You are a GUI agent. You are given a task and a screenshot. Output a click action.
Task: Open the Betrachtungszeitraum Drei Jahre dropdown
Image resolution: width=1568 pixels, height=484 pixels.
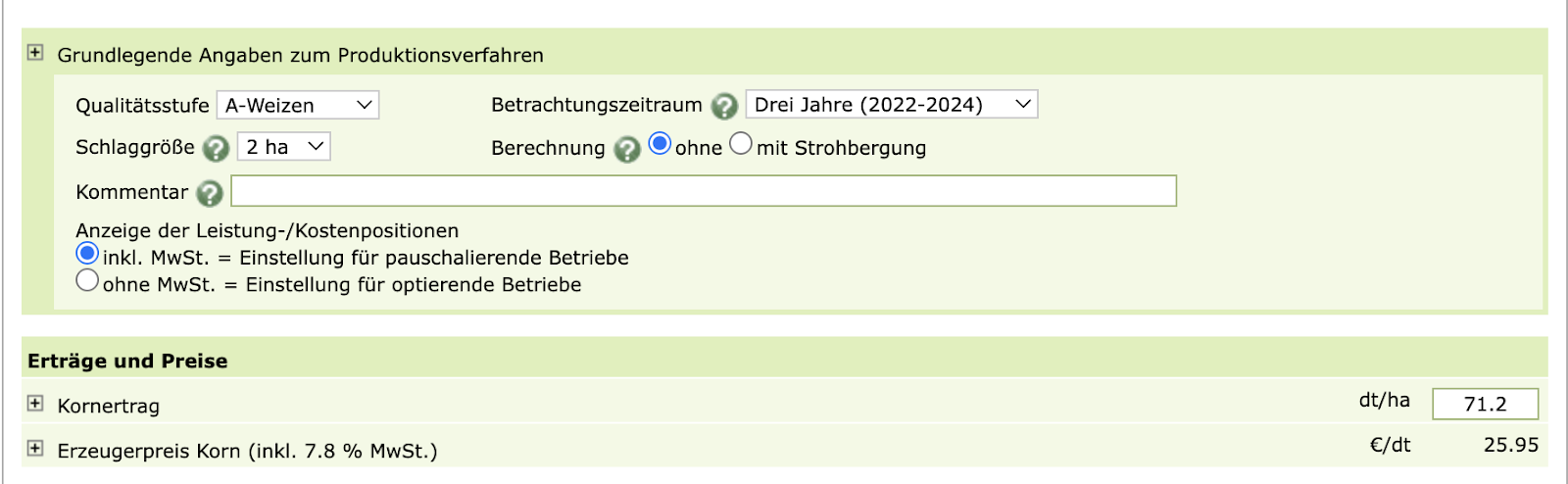(x=891, y=105)
